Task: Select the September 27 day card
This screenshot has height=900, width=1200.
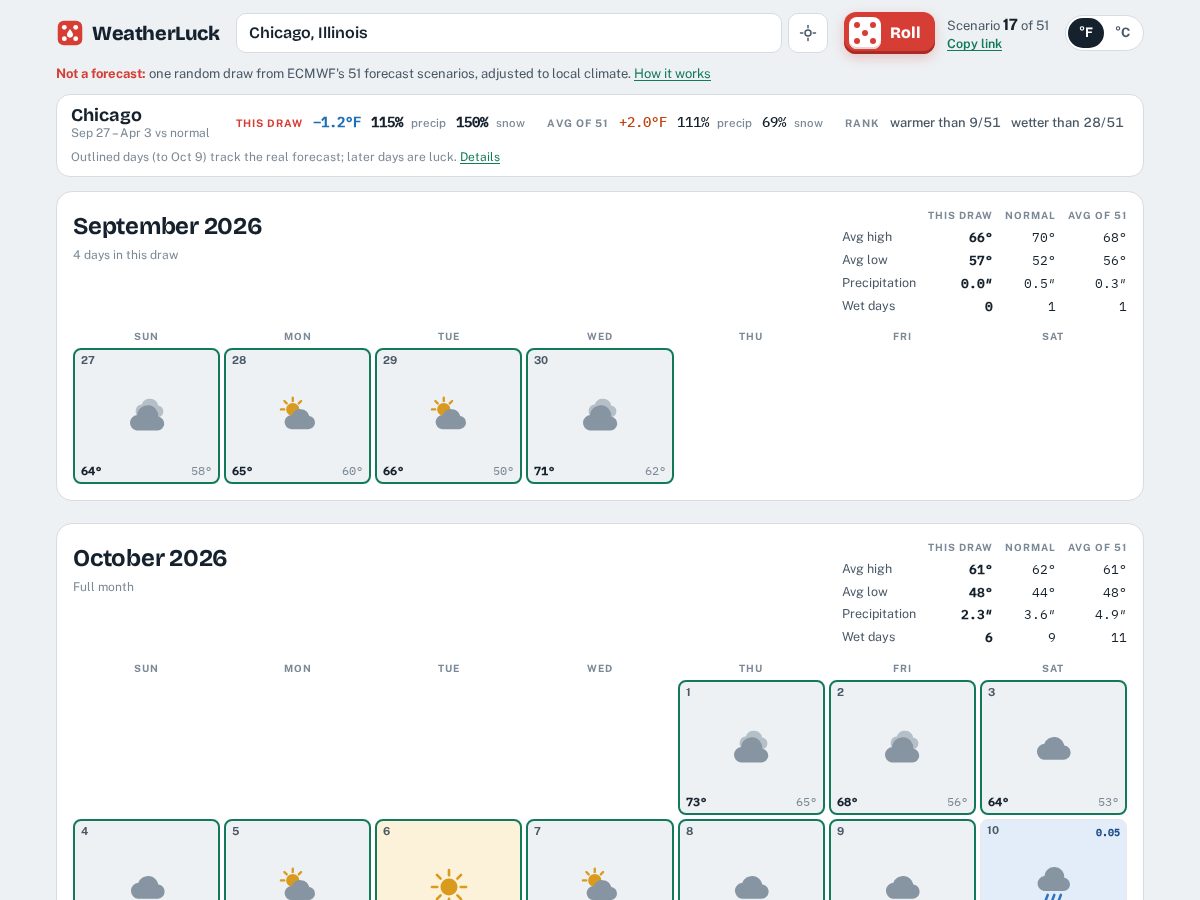Action: click(147, 416)
